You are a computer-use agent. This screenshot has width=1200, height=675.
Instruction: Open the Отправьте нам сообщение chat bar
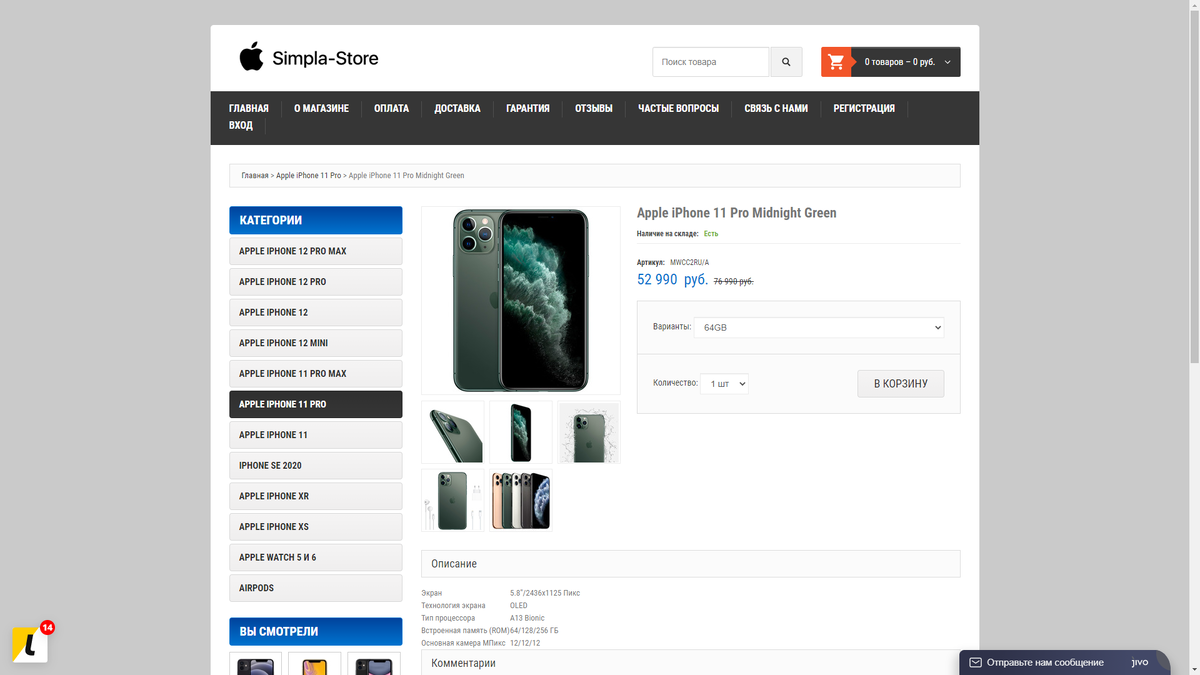click(x=1045, y=663)
